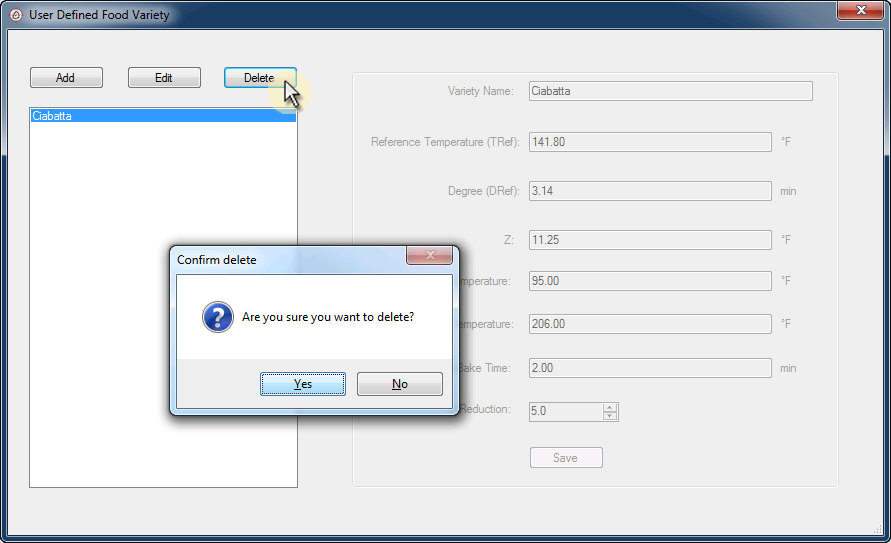Click the temperature field showing 95.00

point(649,281)
